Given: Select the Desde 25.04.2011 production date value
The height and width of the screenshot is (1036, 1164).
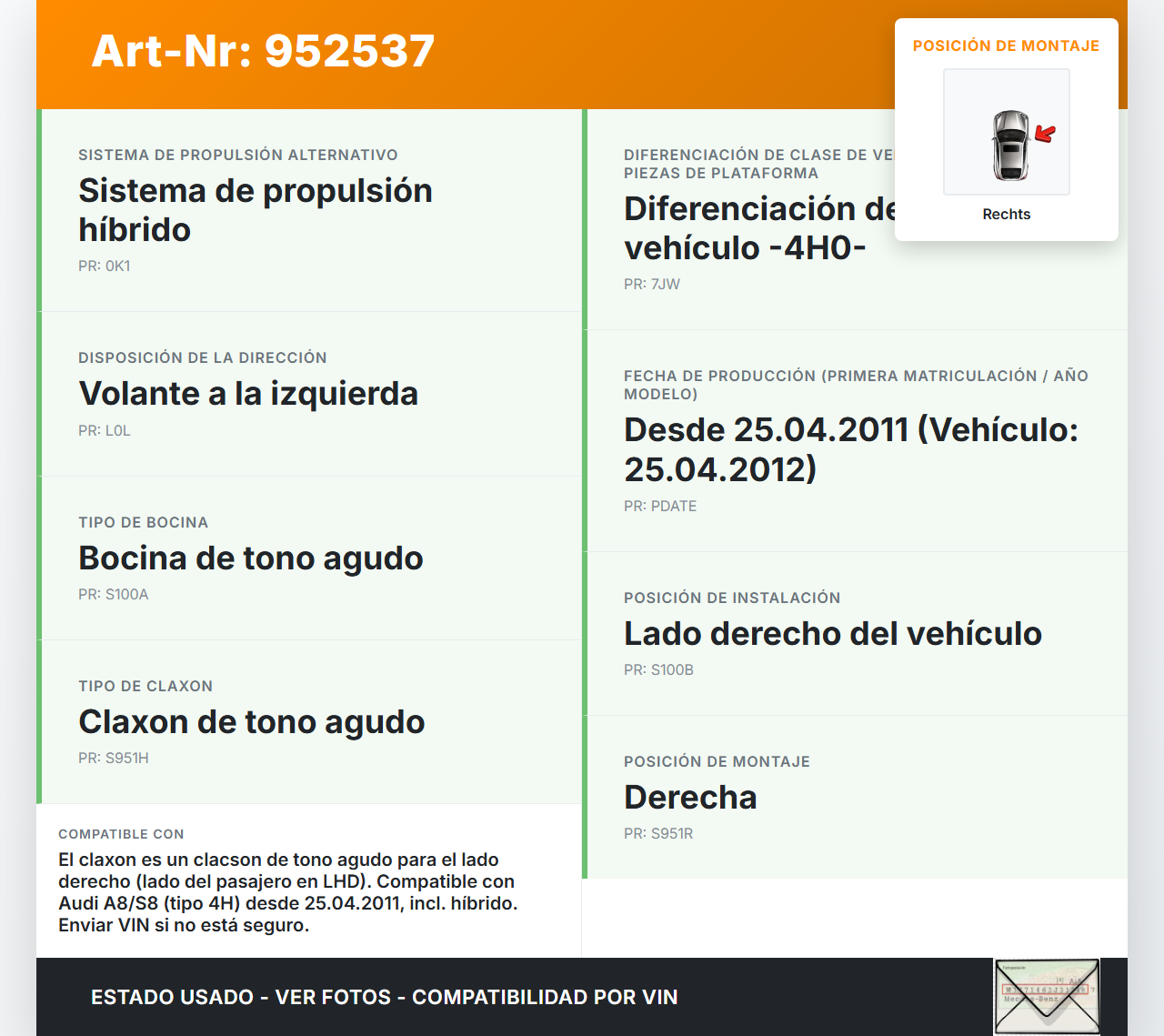Looking at the screenshot, I should 851,449.
